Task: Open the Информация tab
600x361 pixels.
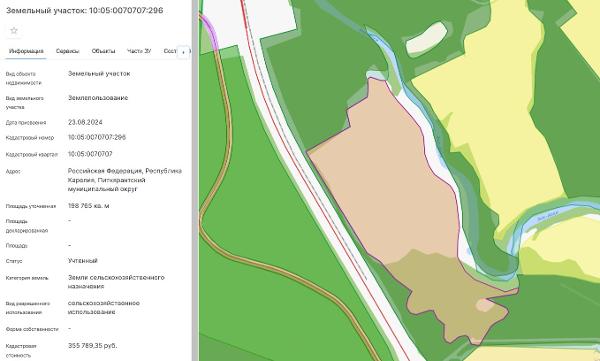Action: click(x=26, y=51)
